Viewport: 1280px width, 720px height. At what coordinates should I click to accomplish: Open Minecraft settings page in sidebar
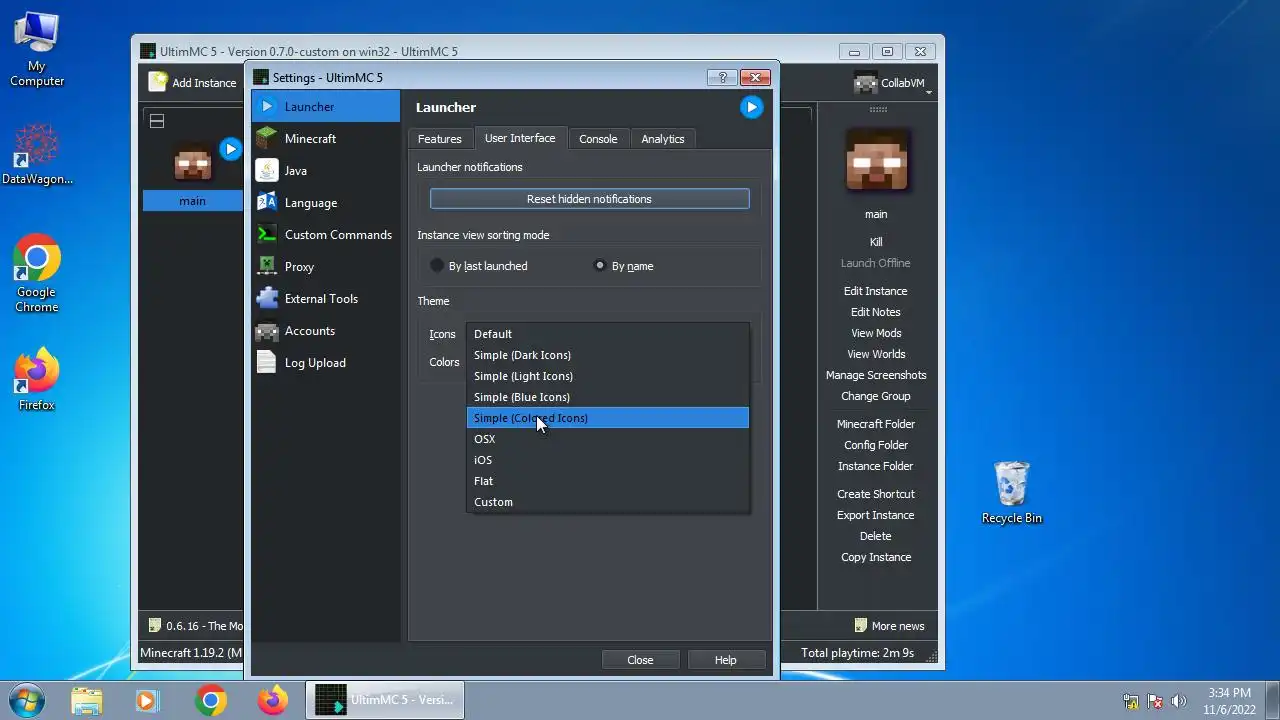click(325, 139)
